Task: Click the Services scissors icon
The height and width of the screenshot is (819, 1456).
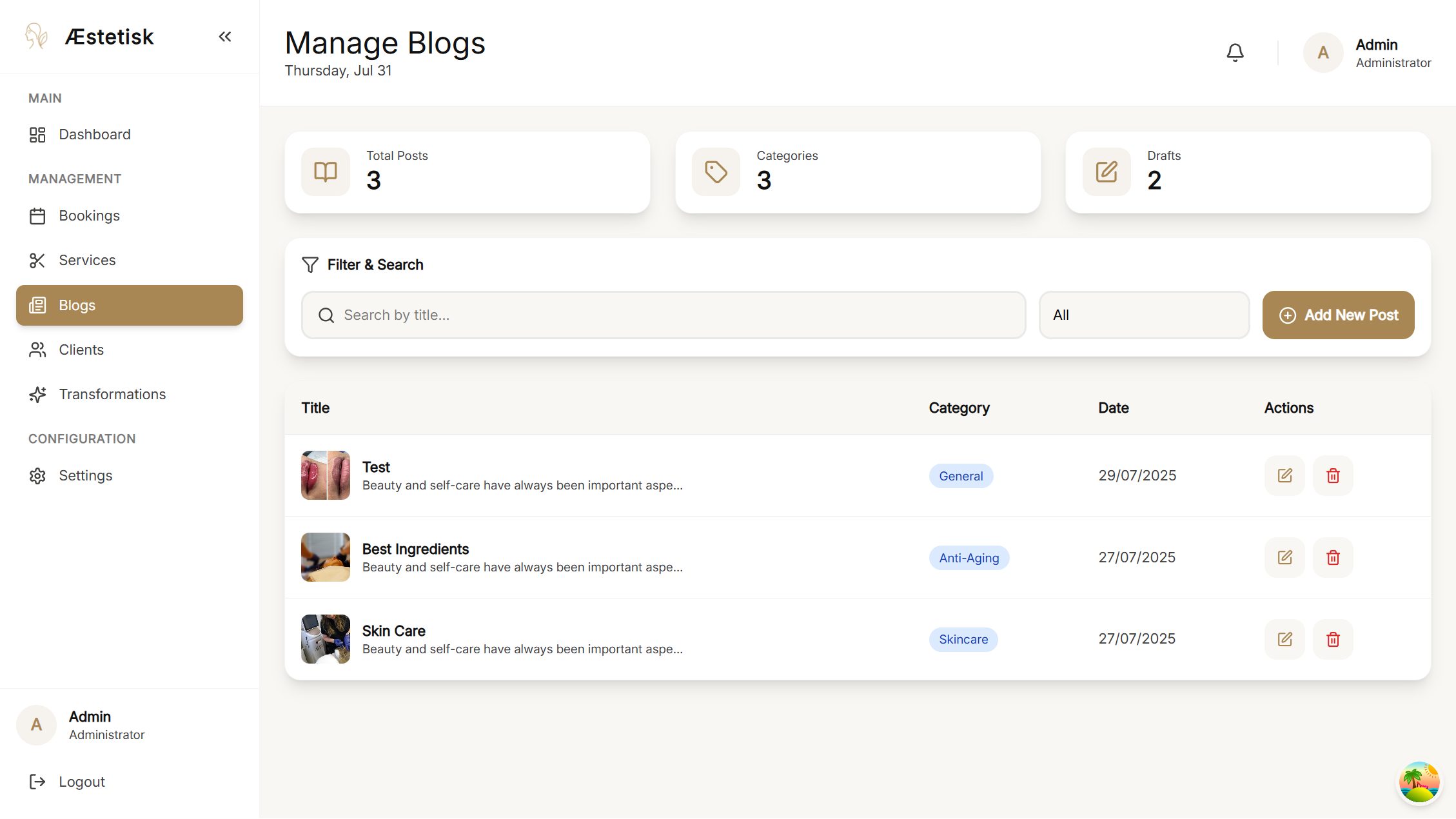Action: pyautogui.click(x=37, y=260)
